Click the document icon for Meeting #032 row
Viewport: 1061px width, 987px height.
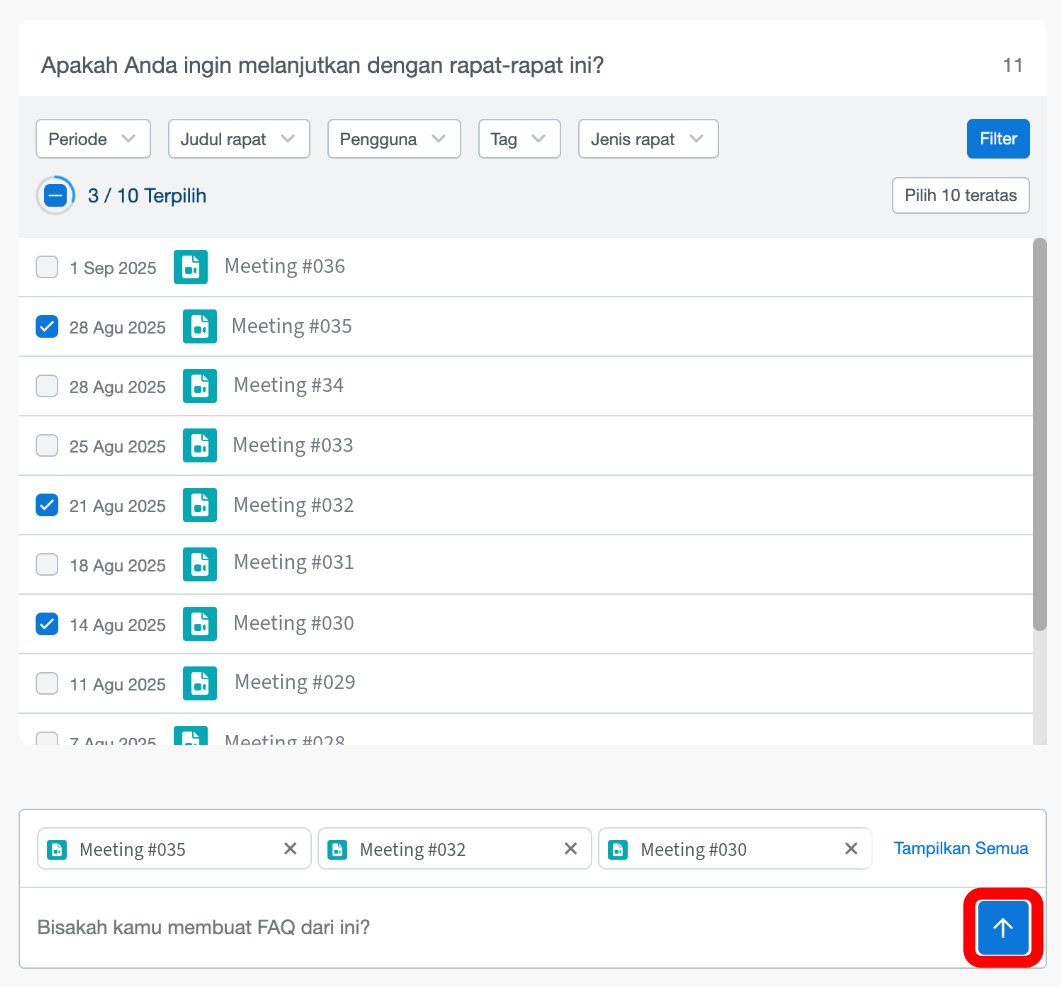click(x=200, y=505)
